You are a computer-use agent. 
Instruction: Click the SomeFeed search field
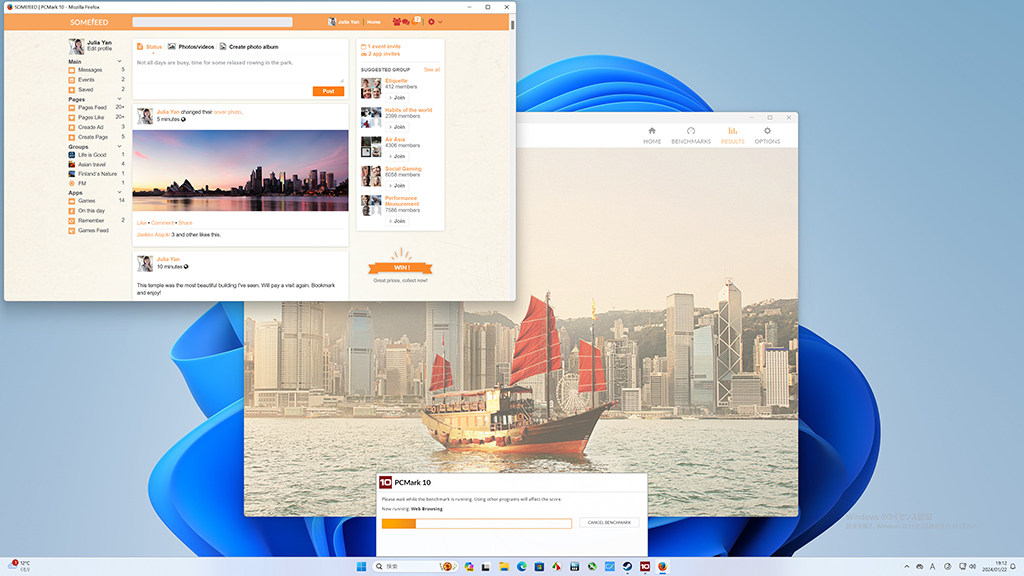coord(212,22)
